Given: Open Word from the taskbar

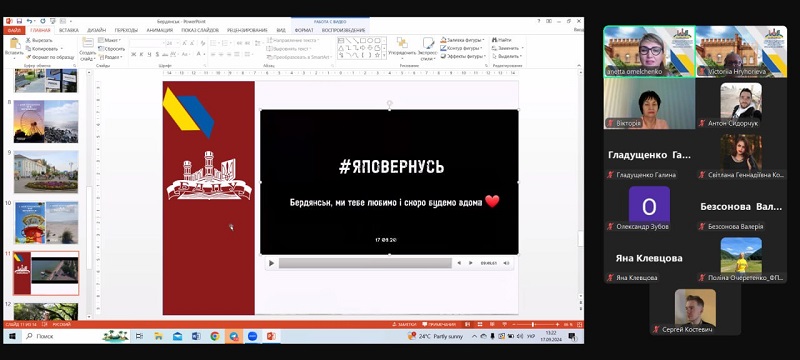Looking at the screenshot, I should coord(196,336).
